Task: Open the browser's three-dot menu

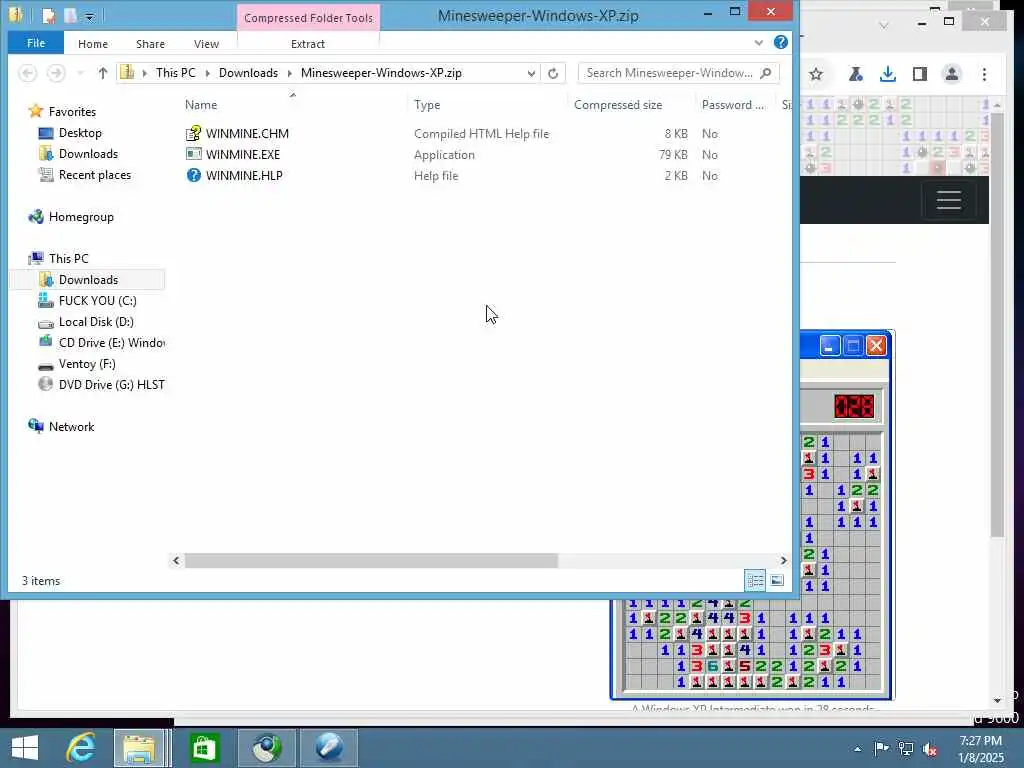Action: [984, 74]
